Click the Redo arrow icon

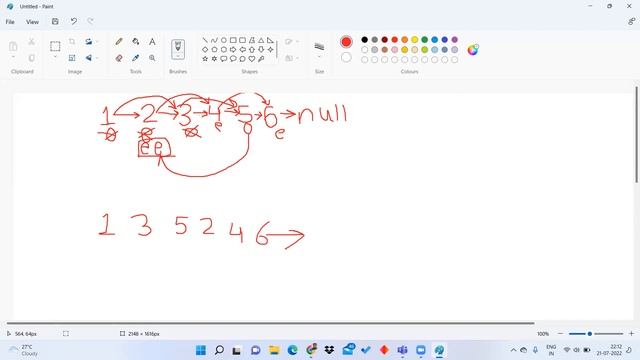[x=90, y=21]
